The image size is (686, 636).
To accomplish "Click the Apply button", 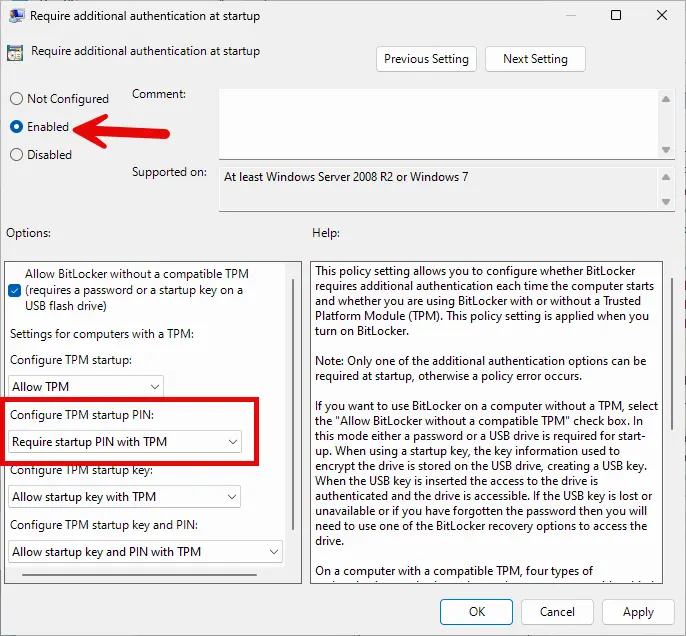I will (x=638, y=612).
